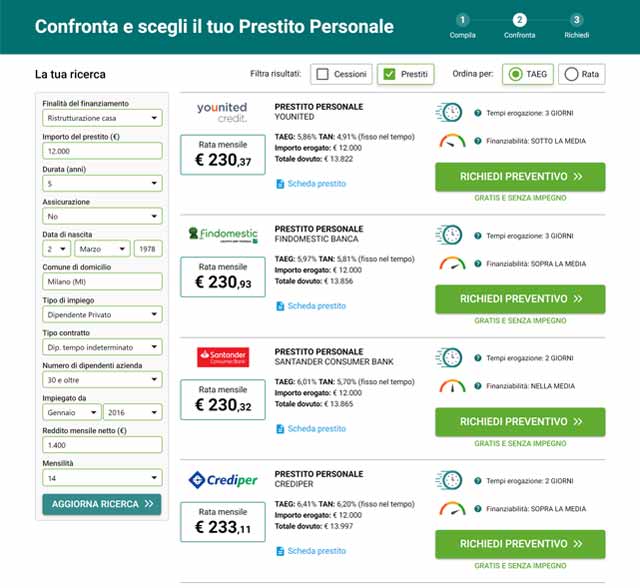This screenshot has height=588, width=640.
Task: Click the Crediper financeability gauge icon
Action: (452, 507)
